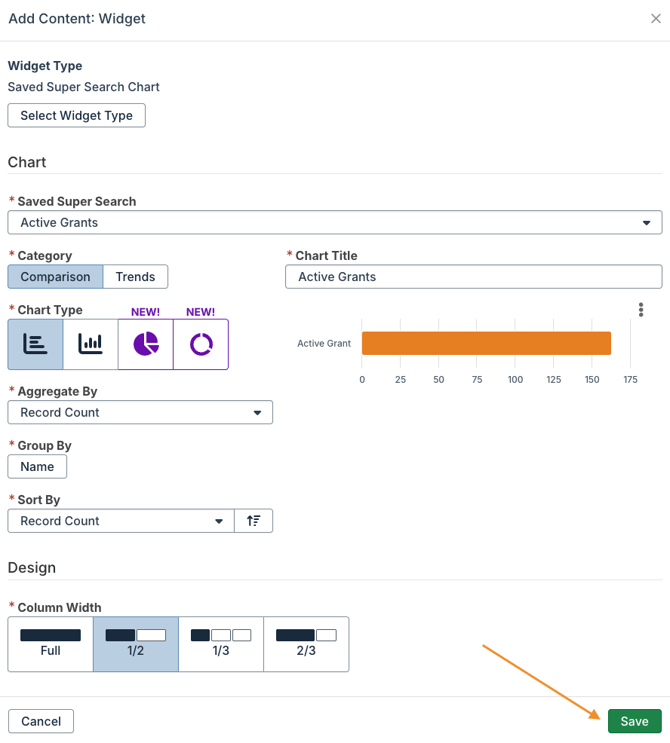Choose the donut chart type

(201, 344)
